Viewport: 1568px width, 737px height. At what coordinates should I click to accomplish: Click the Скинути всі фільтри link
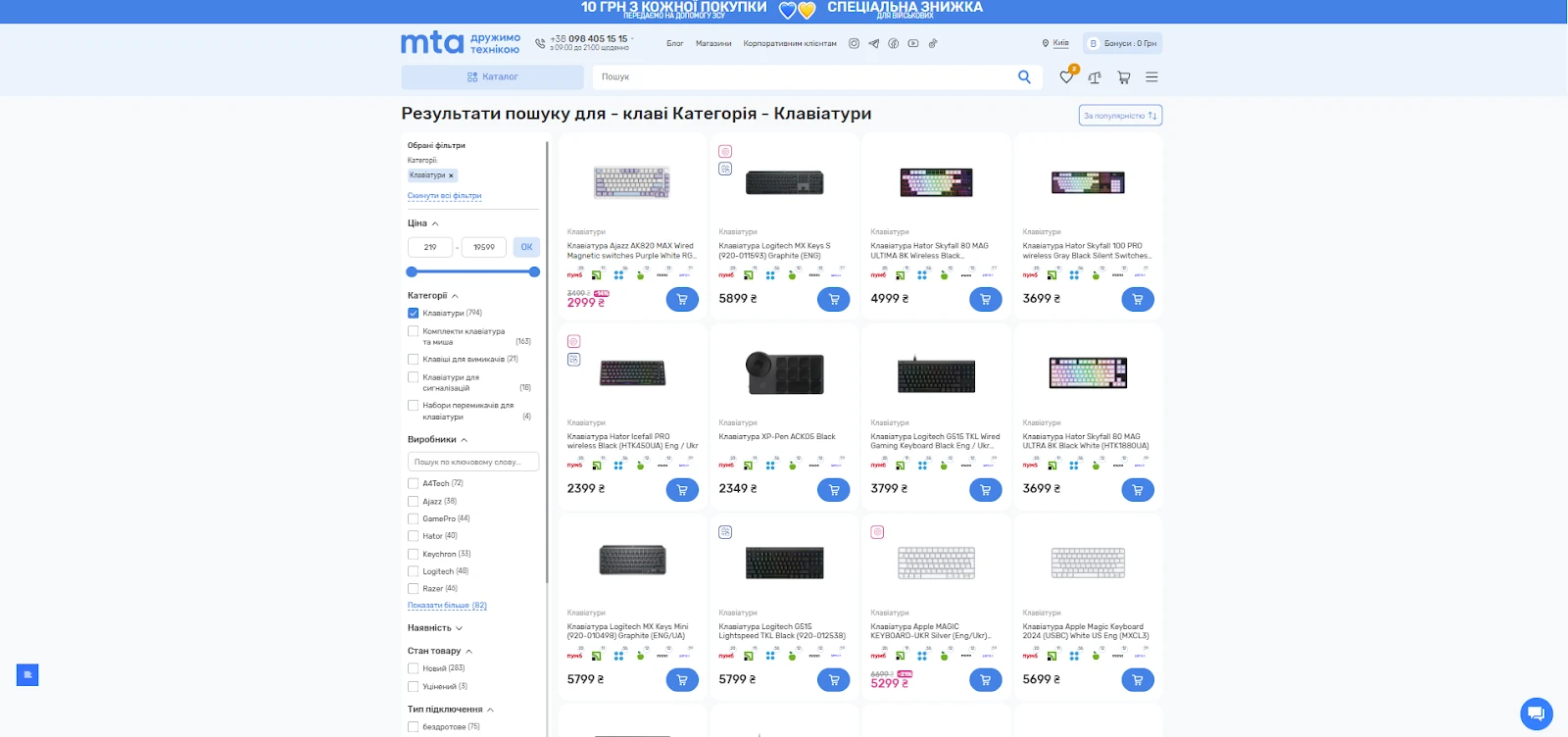(445, 196)
